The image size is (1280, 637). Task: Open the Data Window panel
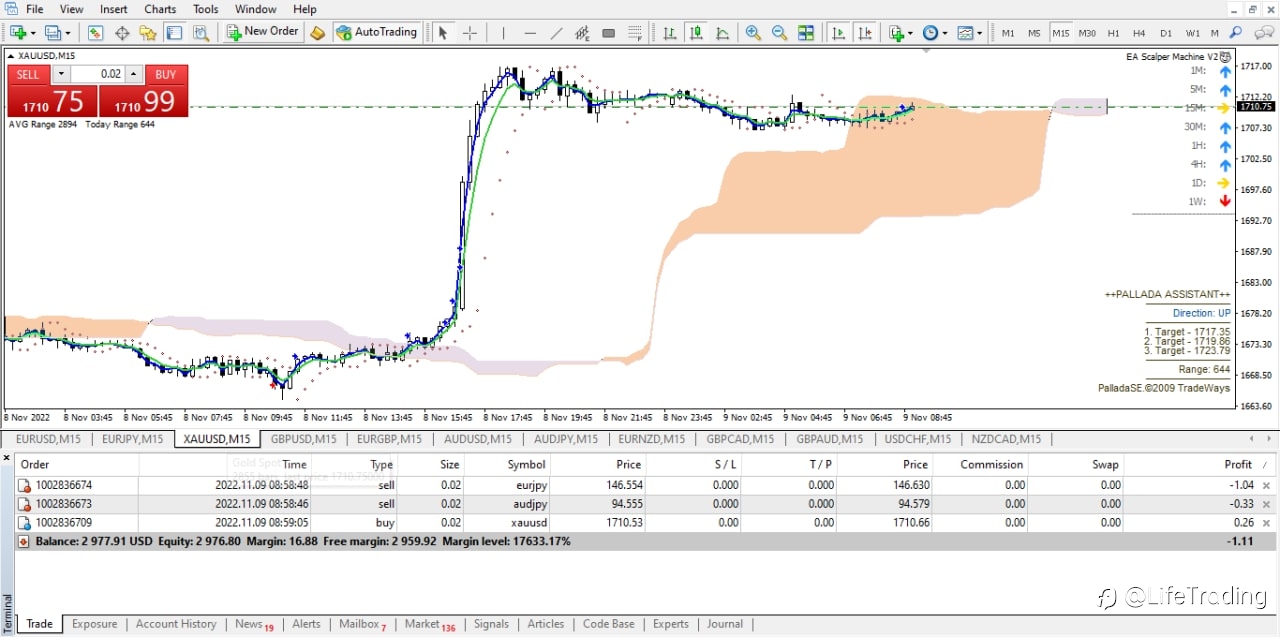(x=122, y=32)
